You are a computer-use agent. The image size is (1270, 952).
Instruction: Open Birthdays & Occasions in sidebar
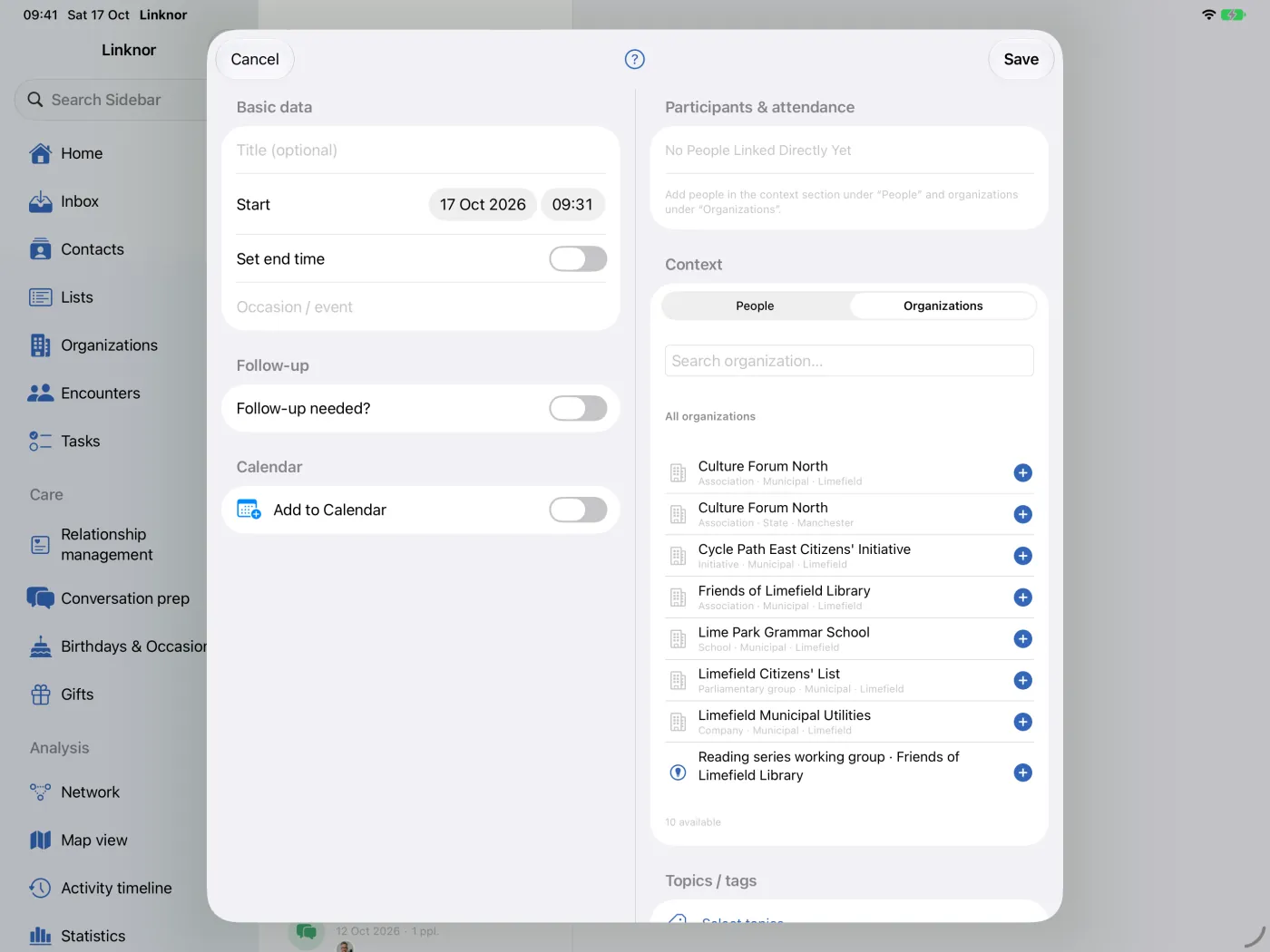click(116, 646)
